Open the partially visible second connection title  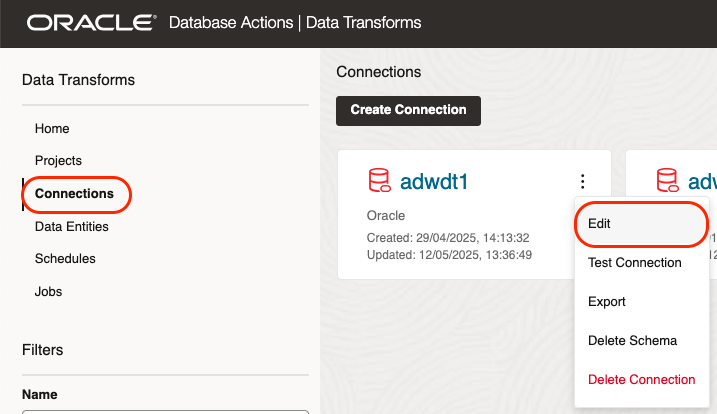pos(703,181)
